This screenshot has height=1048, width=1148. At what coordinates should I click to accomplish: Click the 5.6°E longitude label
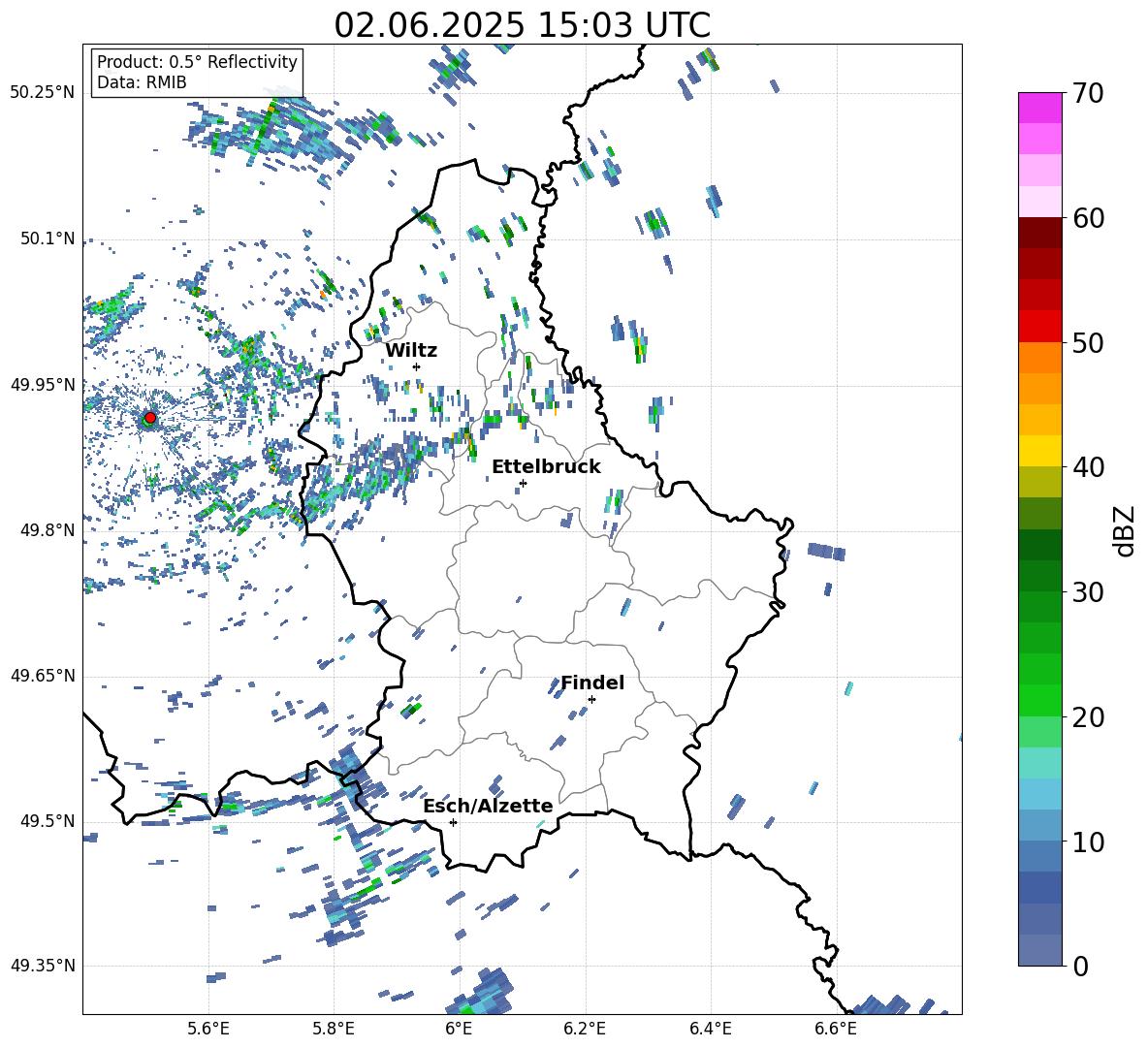(x=208, y=1029)
